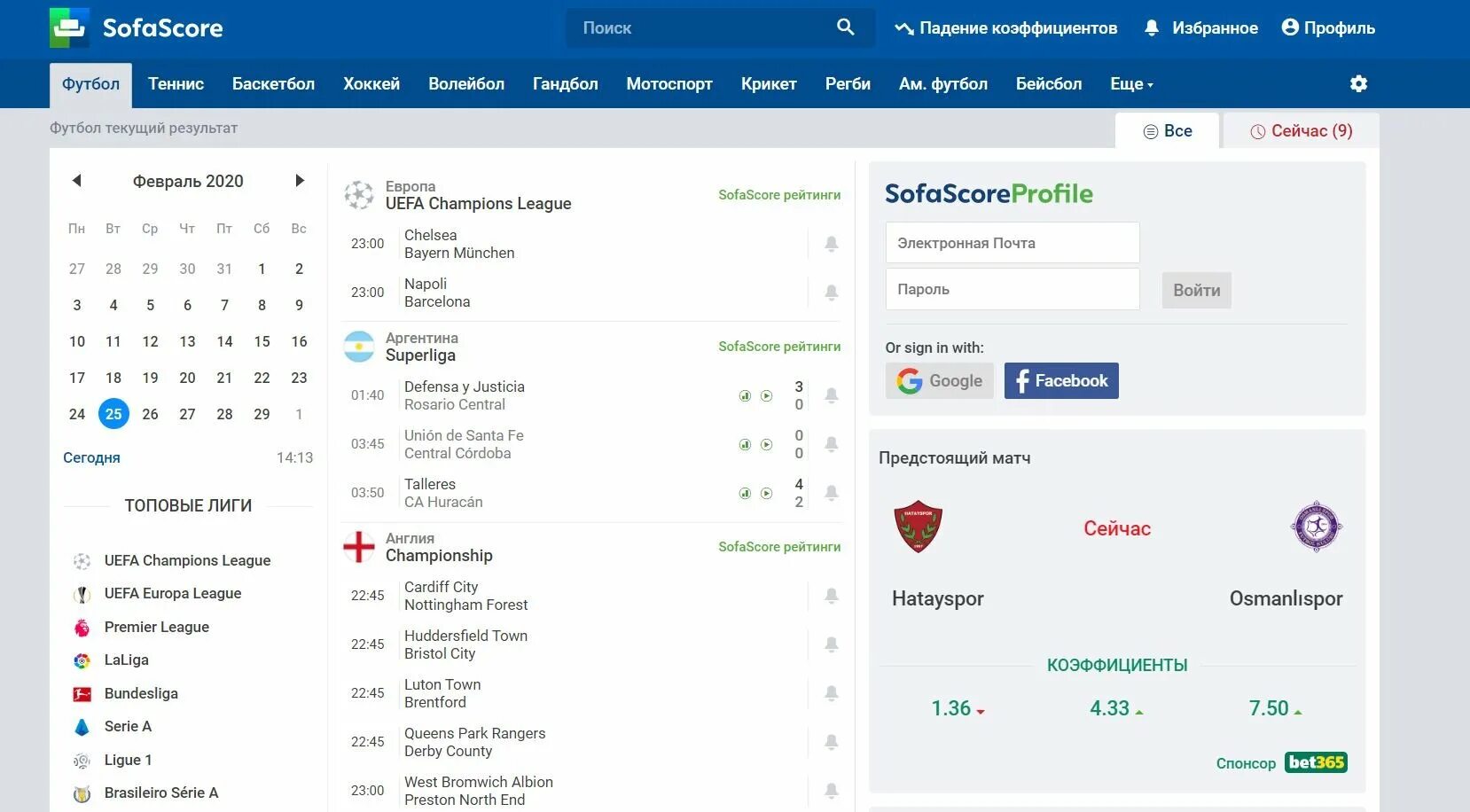Open video highlights icon for Defensa y Justicia match
The image size is (1470, 812).
point(767,396)
